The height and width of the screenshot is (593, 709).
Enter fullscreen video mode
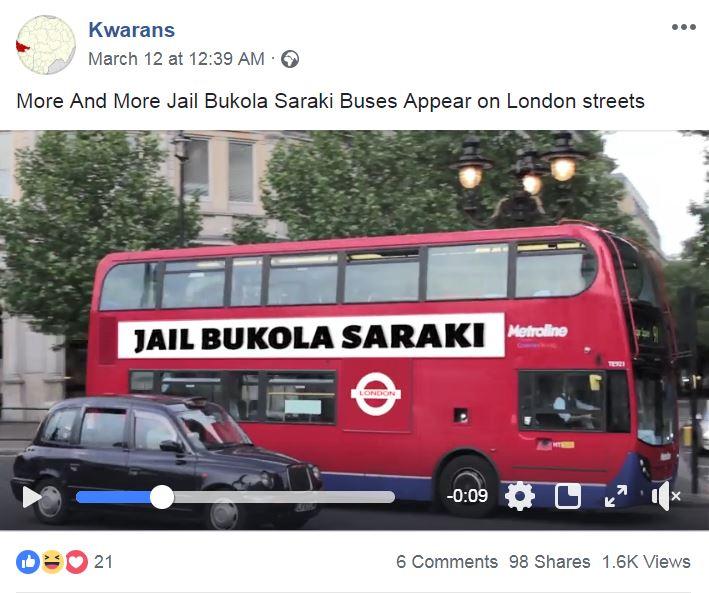coord(616,496)
